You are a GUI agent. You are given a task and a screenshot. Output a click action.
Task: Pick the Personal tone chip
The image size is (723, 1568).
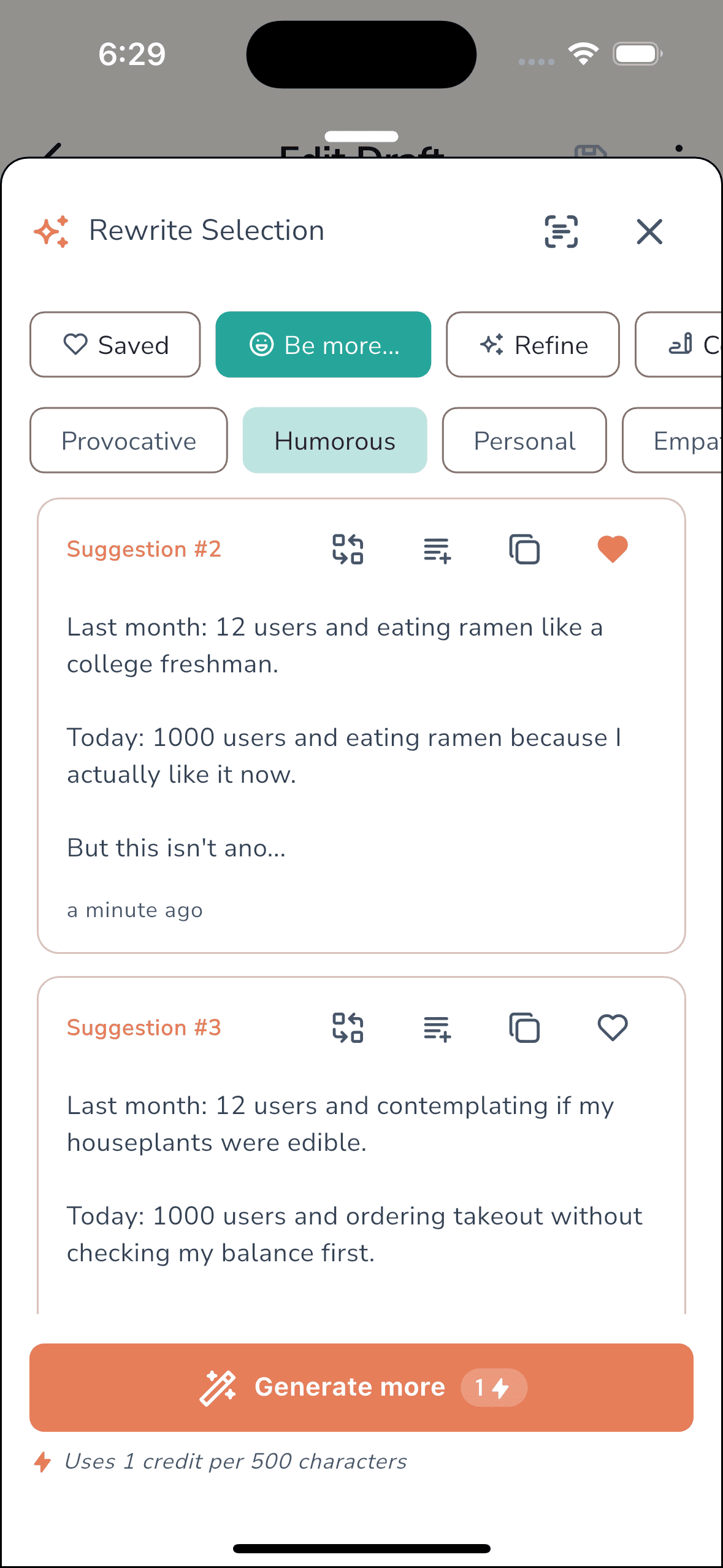(524, 440)
